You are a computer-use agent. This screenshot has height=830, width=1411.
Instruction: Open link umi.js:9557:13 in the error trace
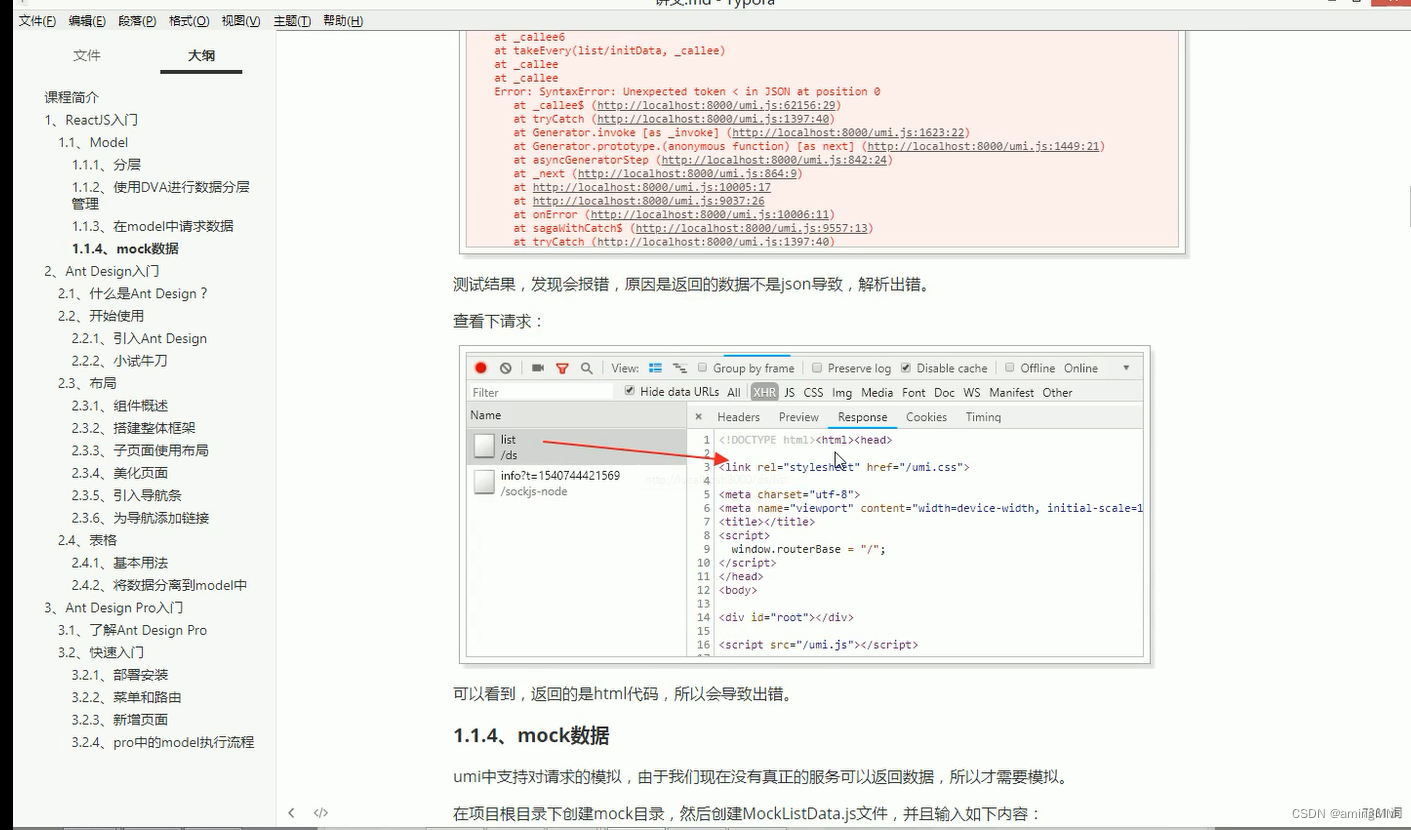pos(750,228)
